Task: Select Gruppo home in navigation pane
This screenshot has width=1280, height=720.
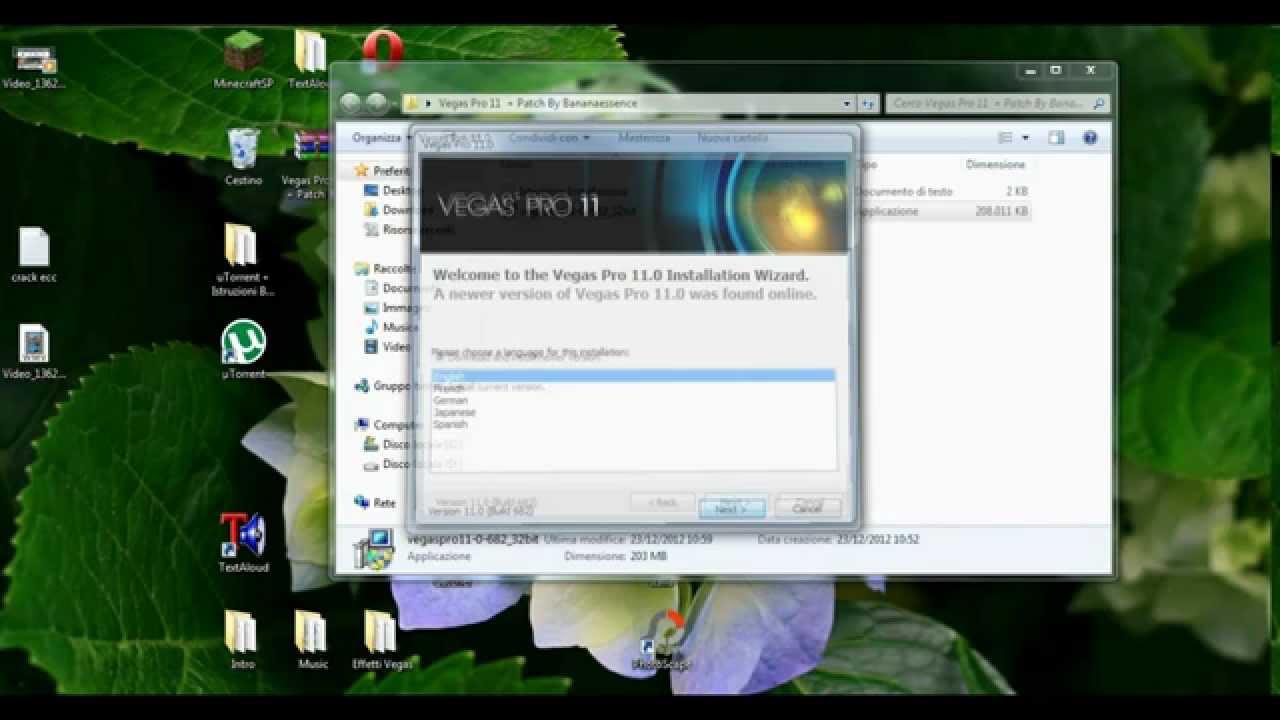Action: click(x=383, y=386)
